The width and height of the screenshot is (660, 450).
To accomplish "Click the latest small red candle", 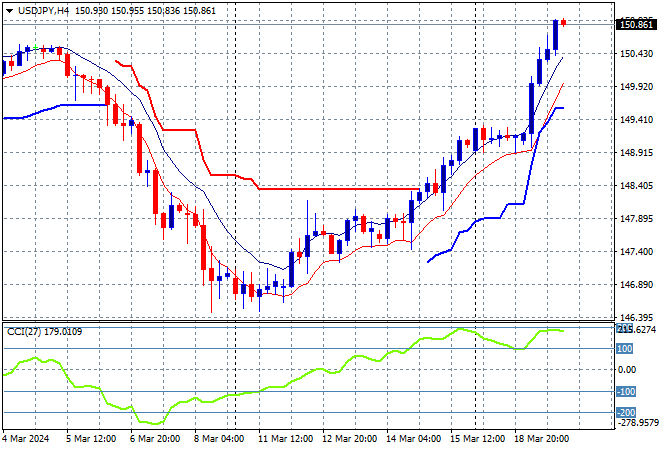I will (563, 22).
